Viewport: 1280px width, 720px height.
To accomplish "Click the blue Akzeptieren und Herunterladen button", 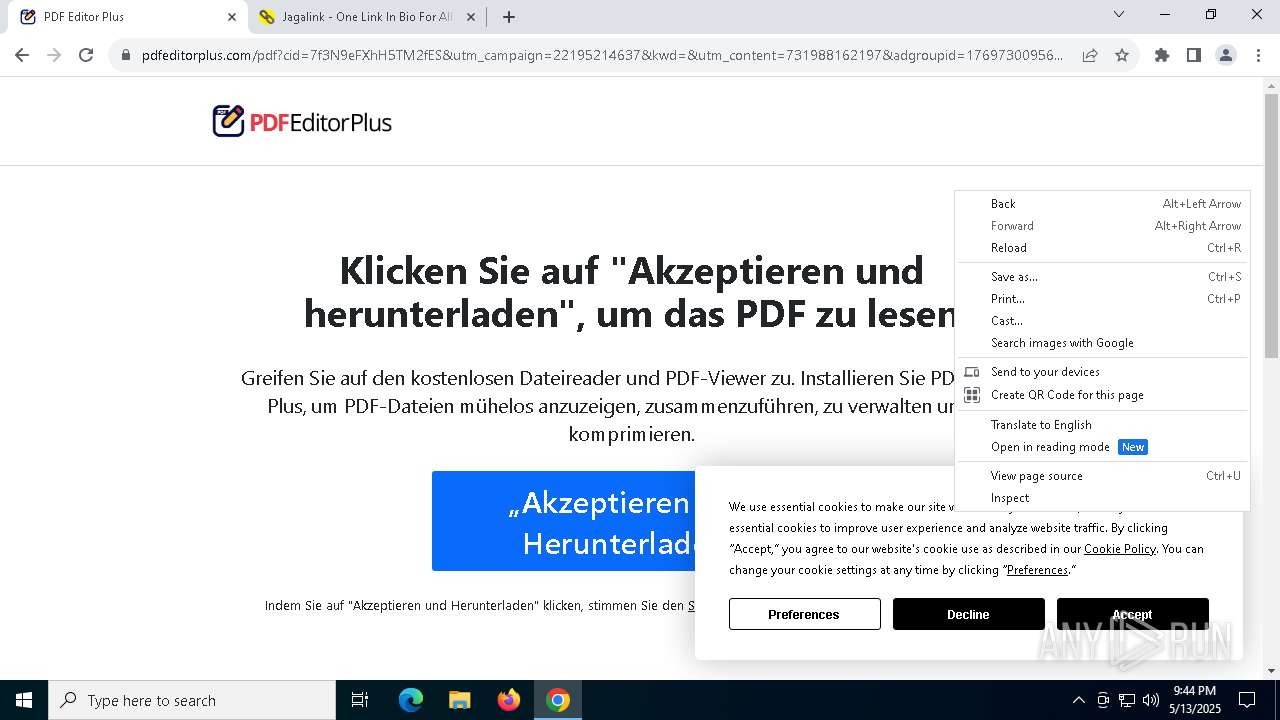I will pos(564,521).
